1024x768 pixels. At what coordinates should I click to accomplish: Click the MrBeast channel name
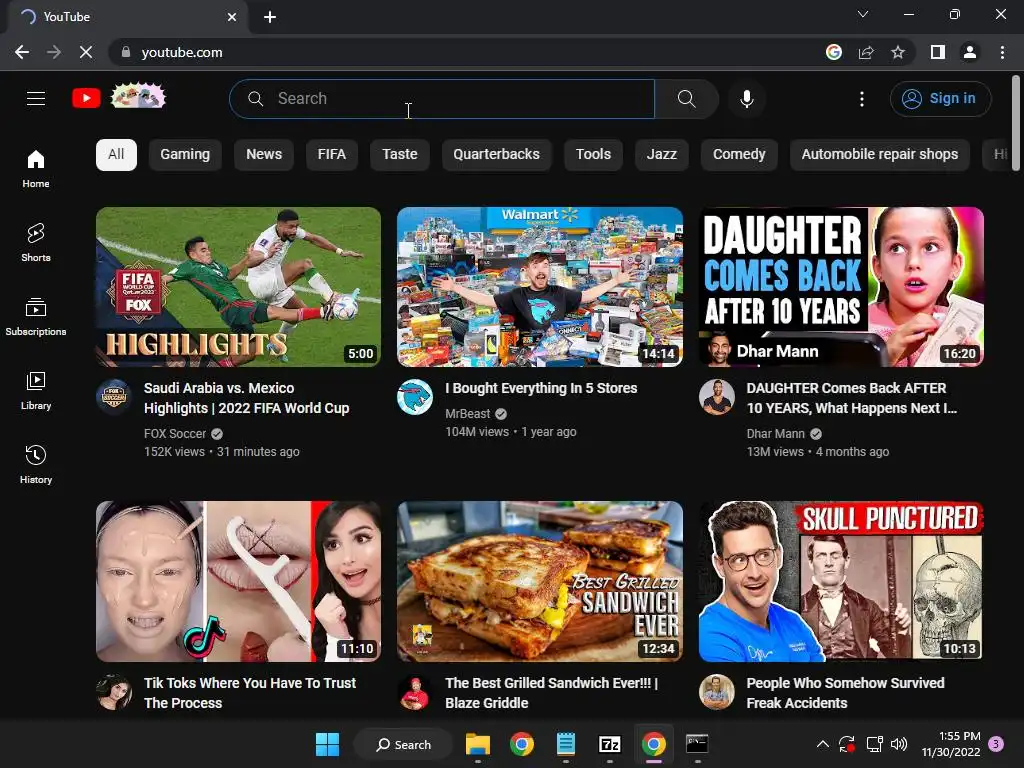point(468,413)
